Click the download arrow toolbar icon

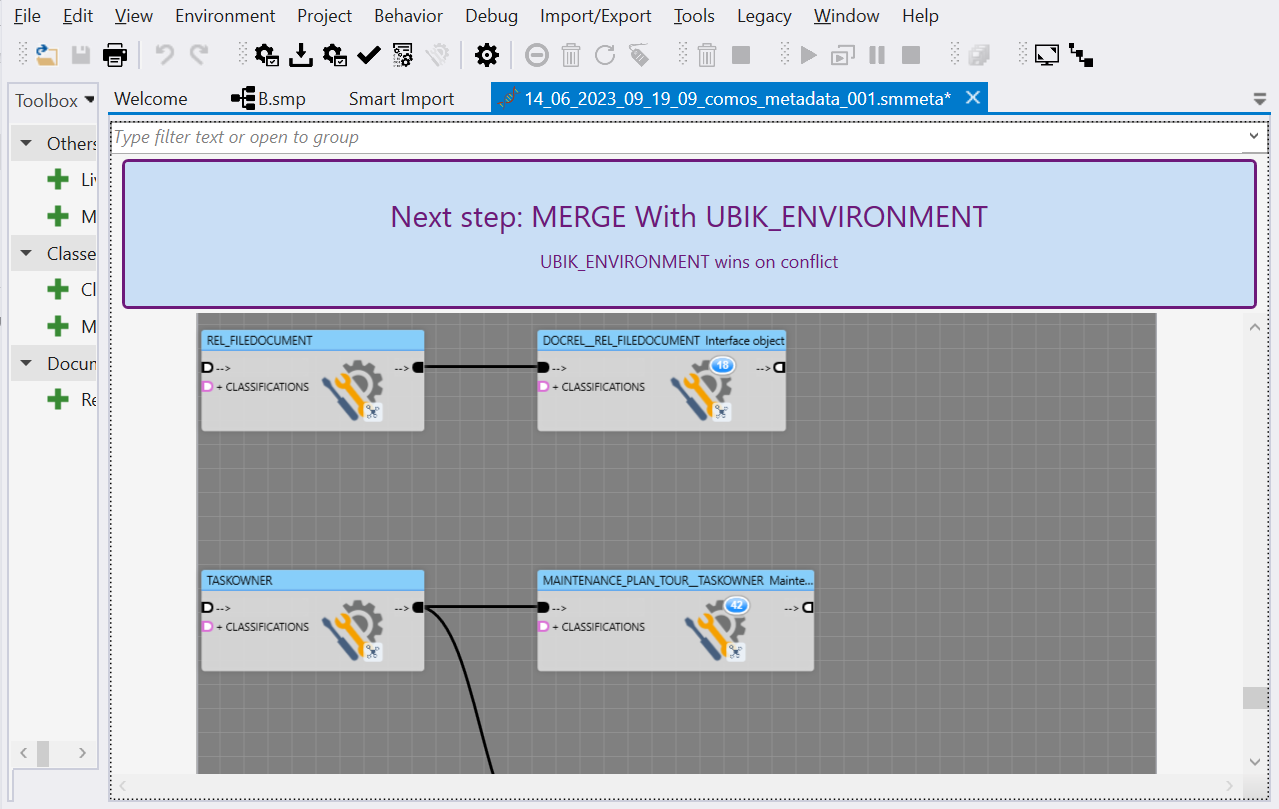[300, 55]
